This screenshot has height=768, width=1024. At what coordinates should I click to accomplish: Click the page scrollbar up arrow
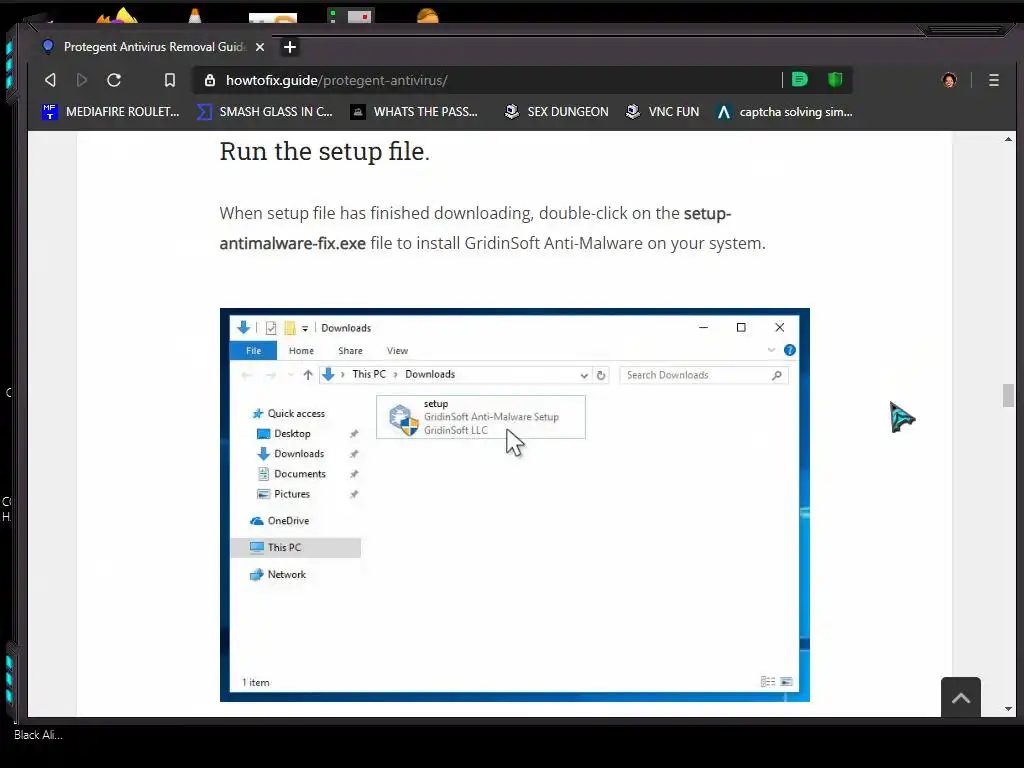click(x=1008, y=139)
